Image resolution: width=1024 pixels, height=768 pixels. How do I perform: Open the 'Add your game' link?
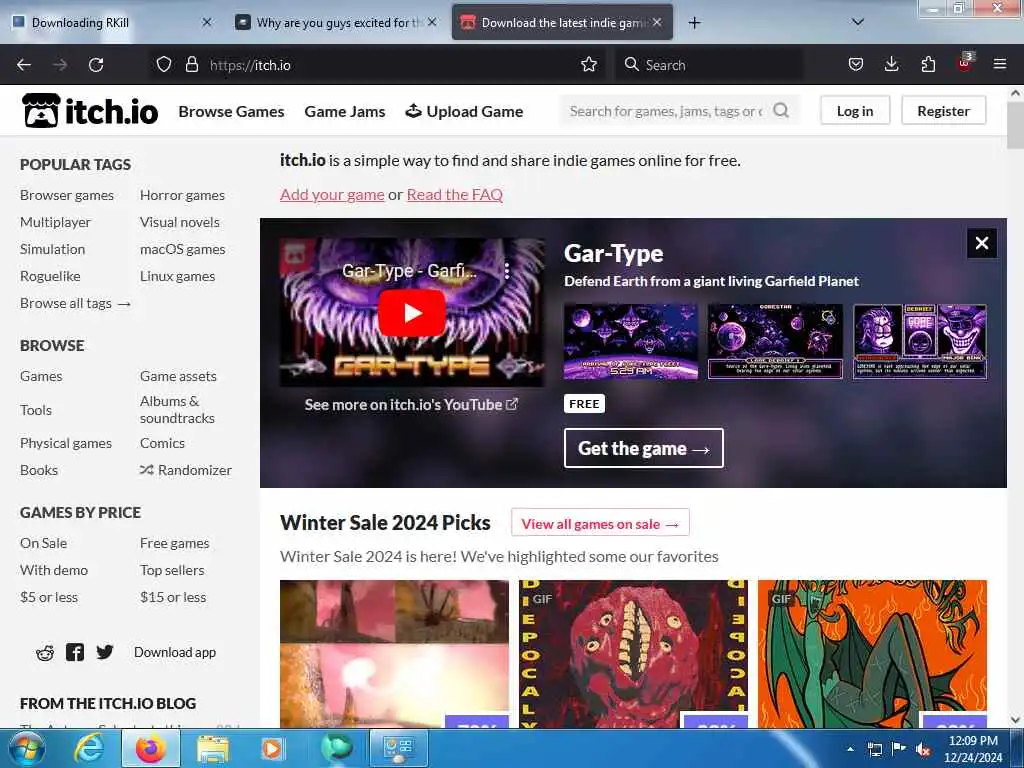point(332,195)
